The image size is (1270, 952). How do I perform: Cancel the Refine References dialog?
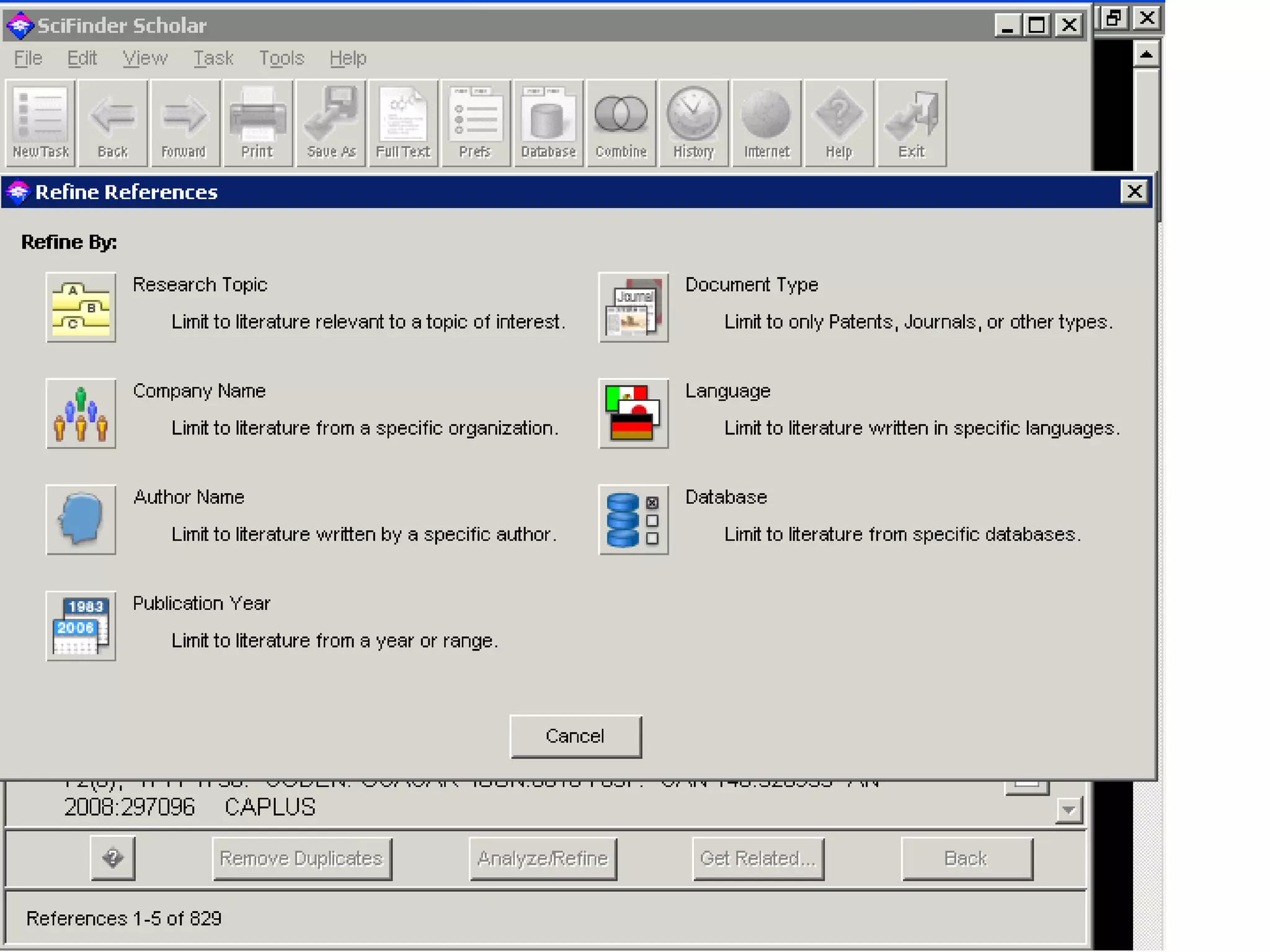click(x=575, y=736)
